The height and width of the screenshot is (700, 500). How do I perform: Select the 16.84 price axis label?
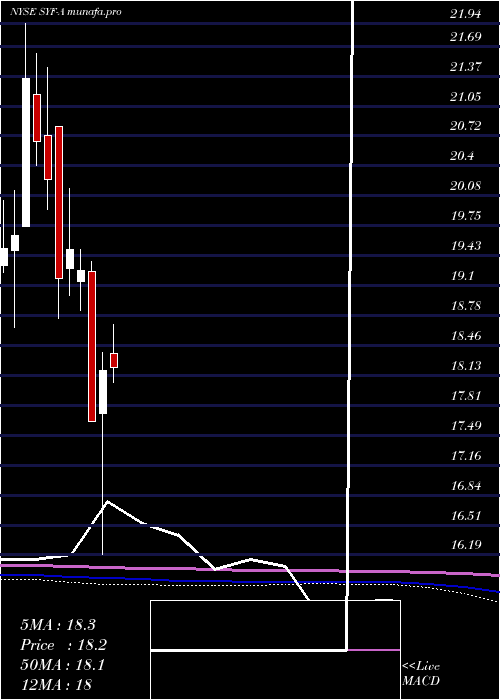click(x=466, y=486)
